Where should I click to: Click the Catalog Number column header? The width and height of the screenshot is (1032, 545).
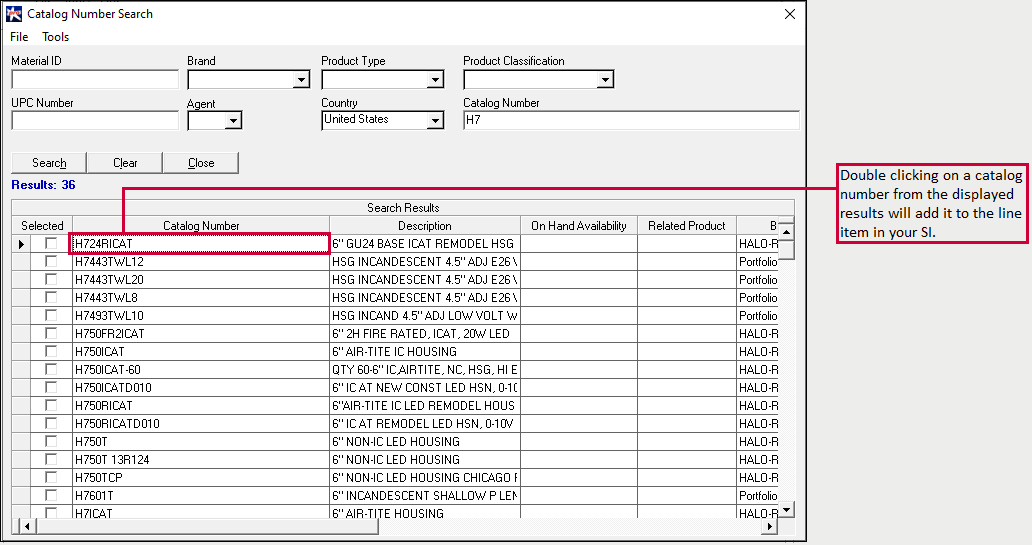point(201,226)
